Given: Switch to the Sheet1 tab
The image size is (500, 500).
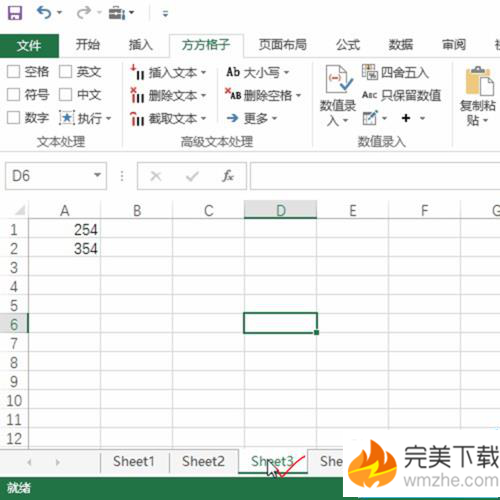Looking at the screenshot, I should click(x=134, y=462).
